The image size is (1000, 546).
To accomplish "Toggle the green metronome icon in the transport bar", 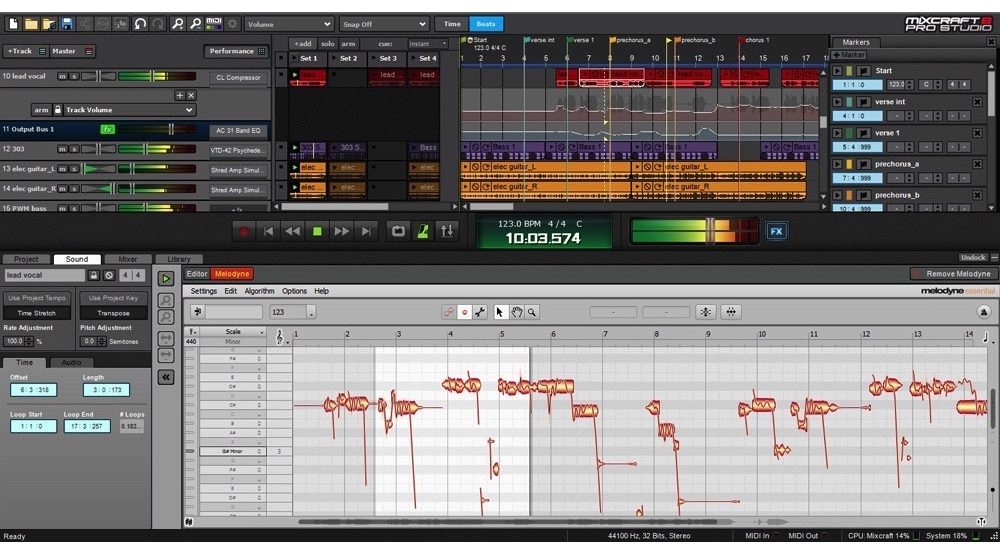I will tap(422, 232).
